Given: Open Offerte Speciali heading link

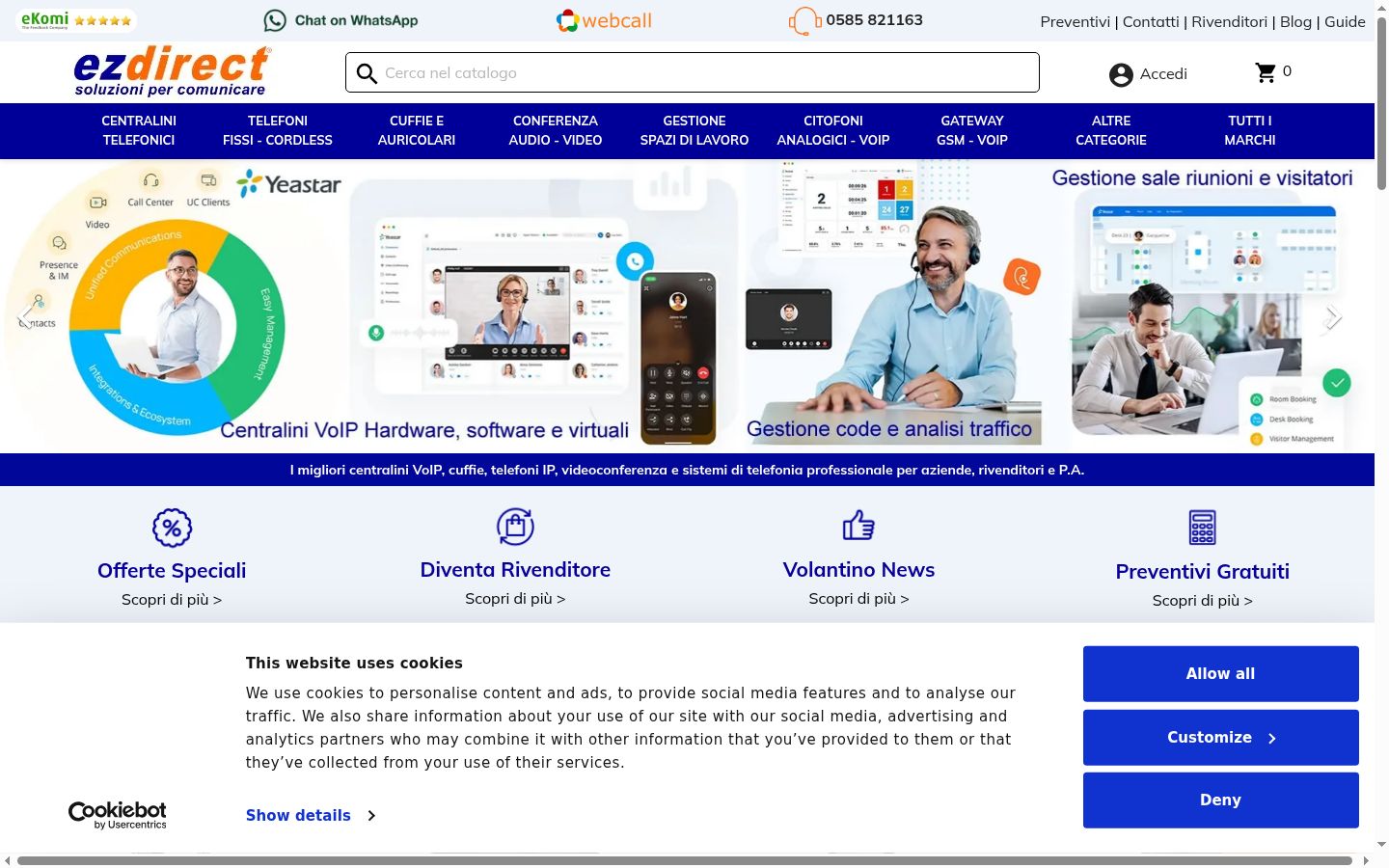Looking at the screenshot, I should (172, 571).
